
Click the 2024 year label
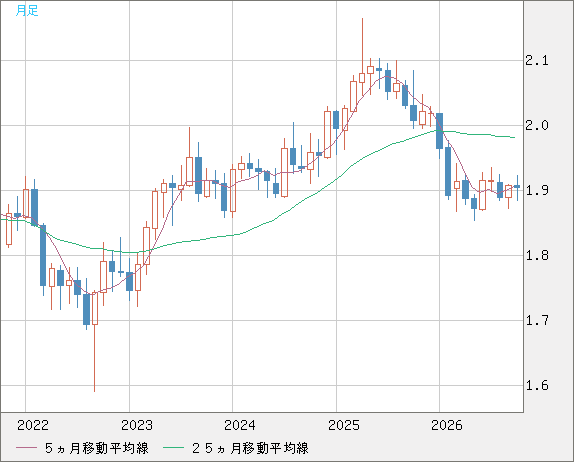[240, 425]
